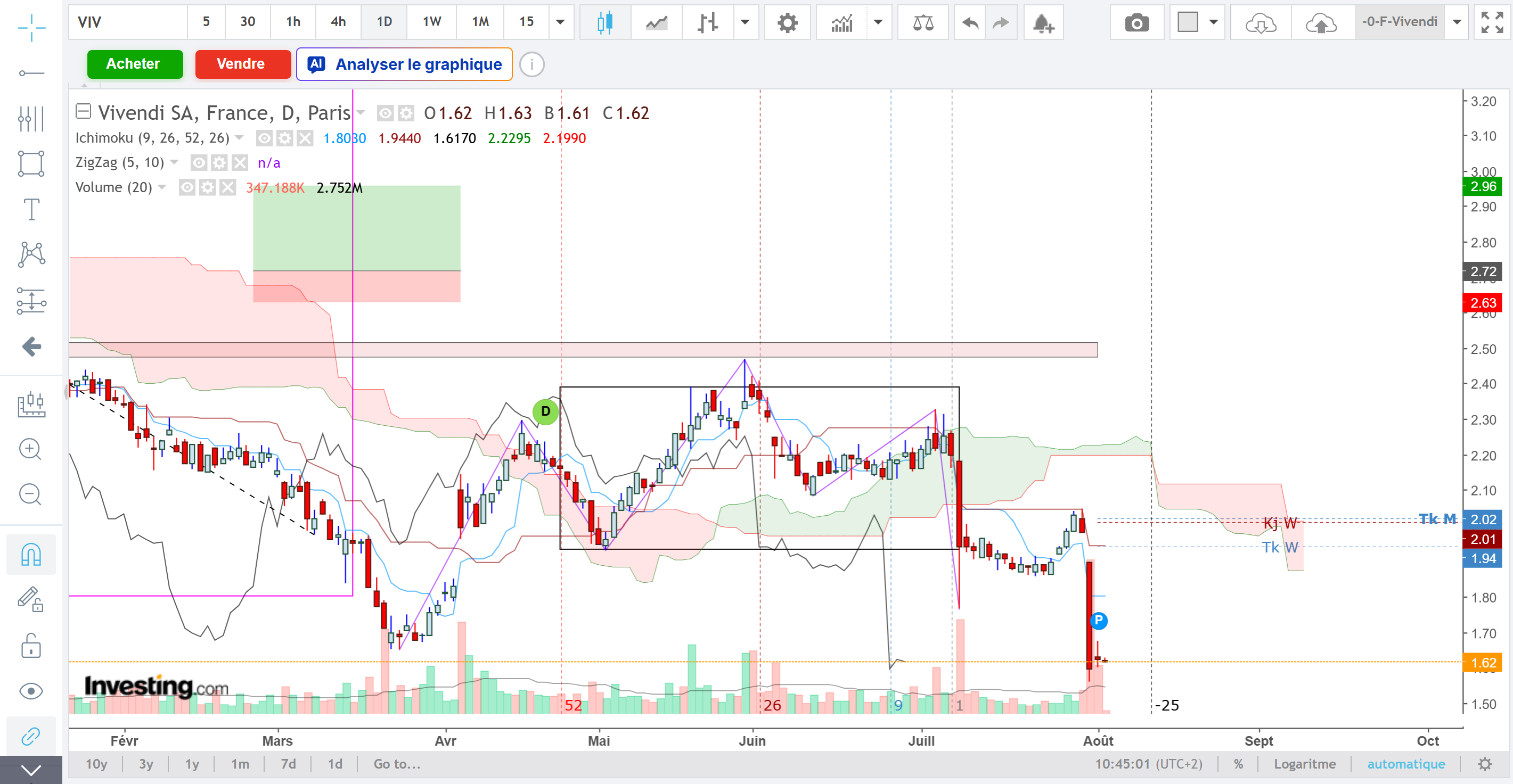Open the timeframe dropdown arrow
Screen dimensions: 1513x784
pos(560,22)
